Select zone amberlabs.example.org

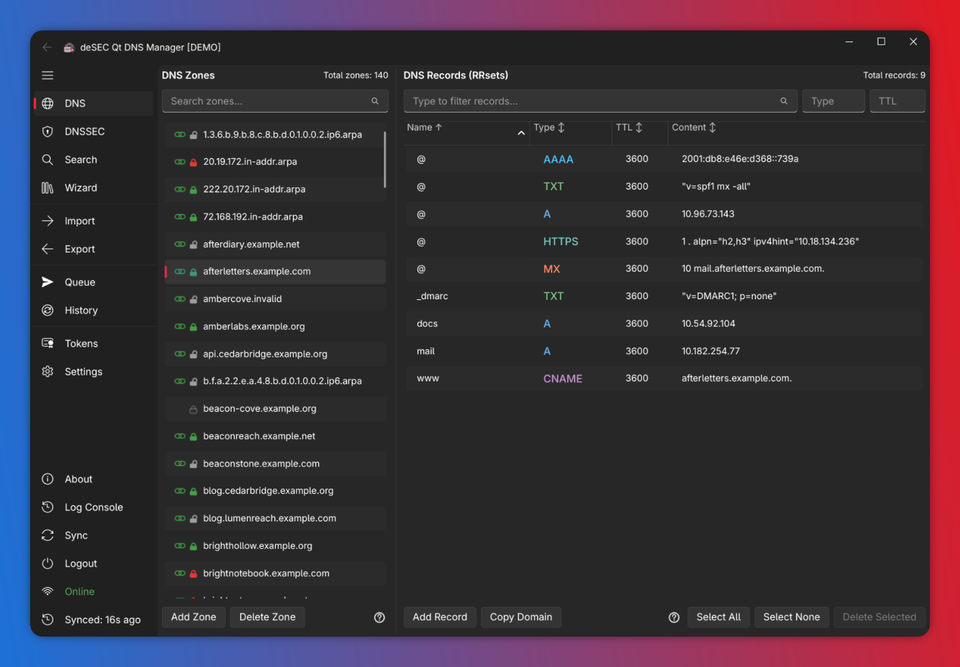click(275, 327)
